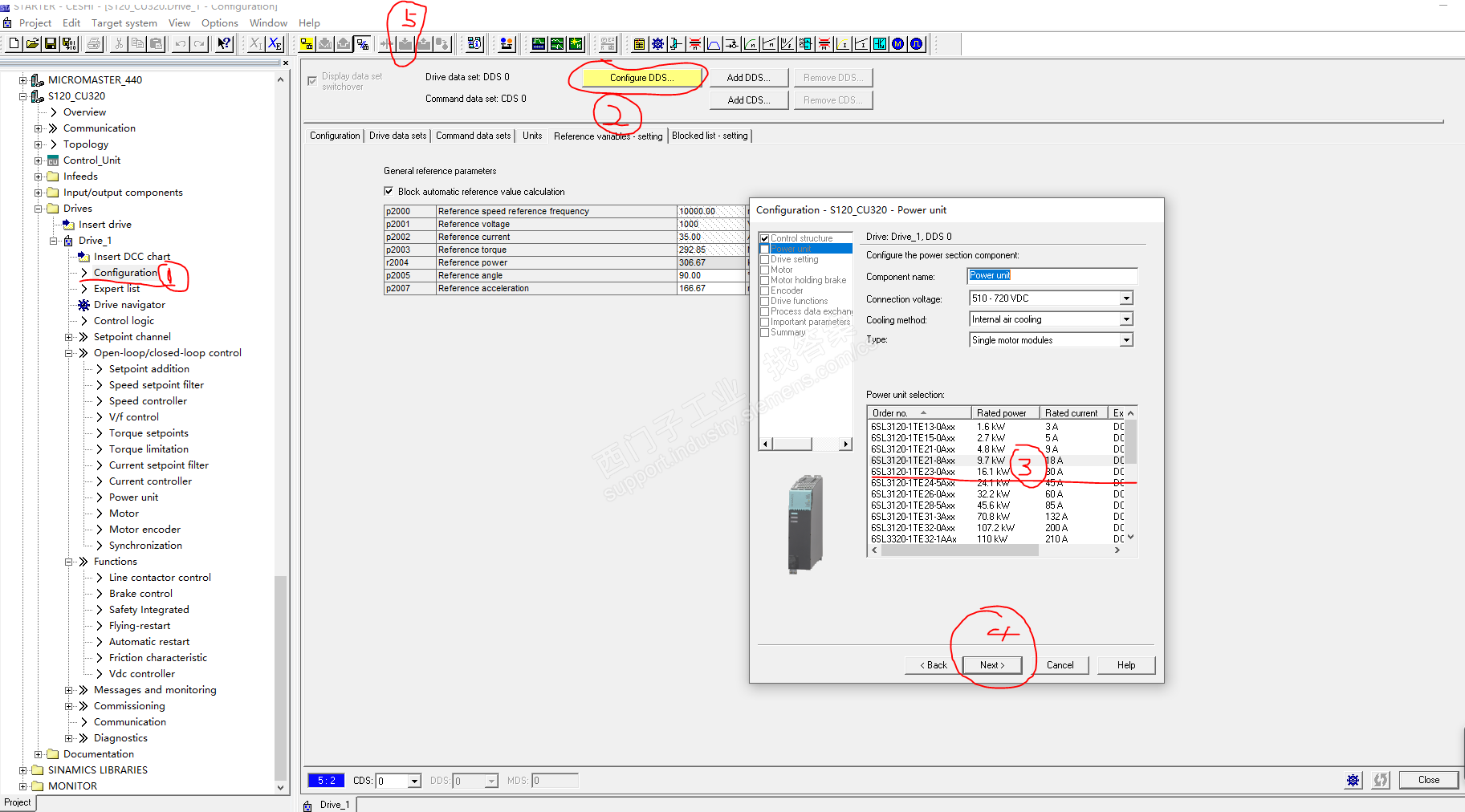The height and width of the screenshot is (812, 1465).
Task: Click the green function generator icon
Action: click(557, 44)
